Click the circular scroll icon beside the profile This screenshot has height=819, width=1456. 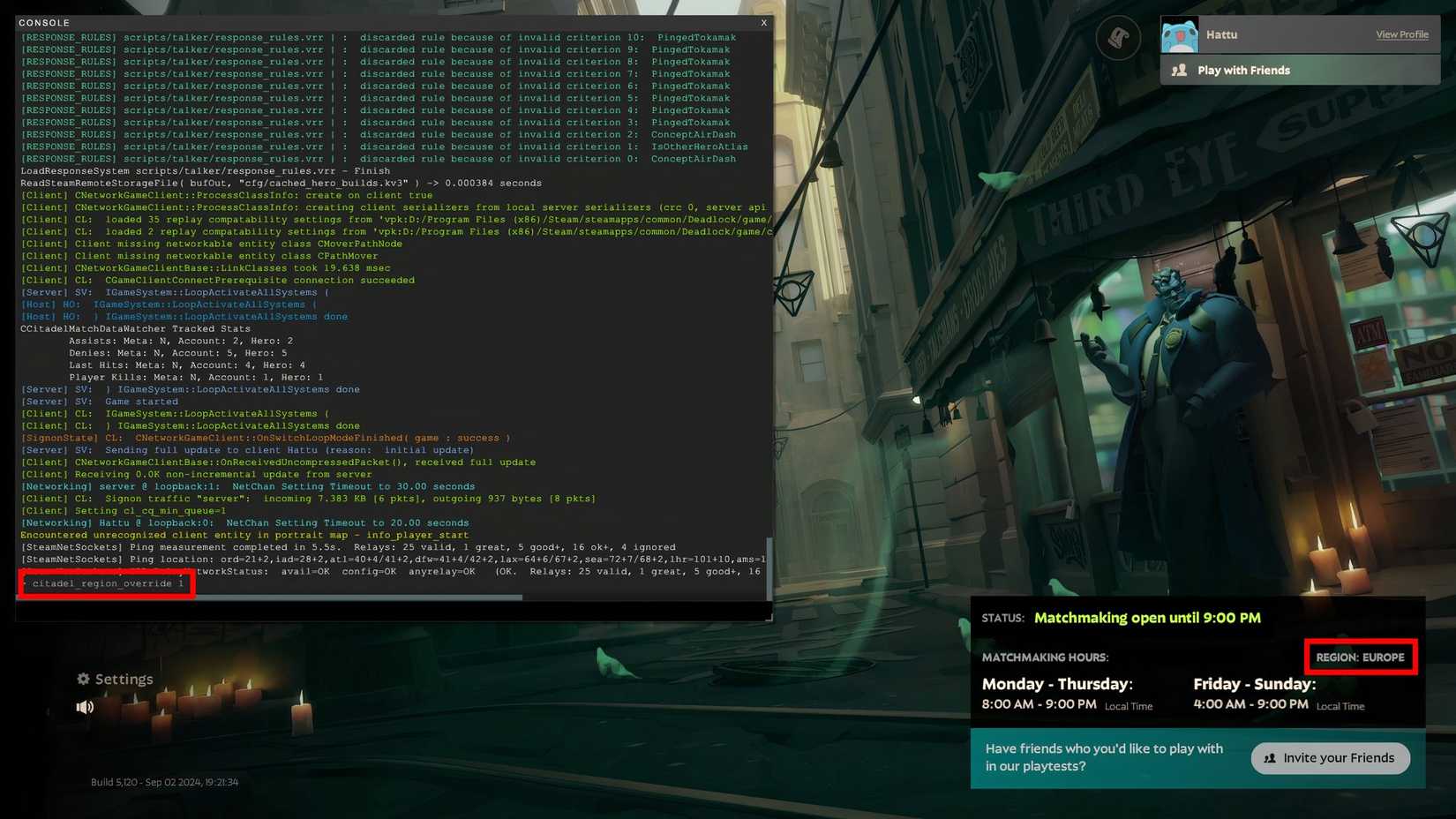coord(1118,38)
